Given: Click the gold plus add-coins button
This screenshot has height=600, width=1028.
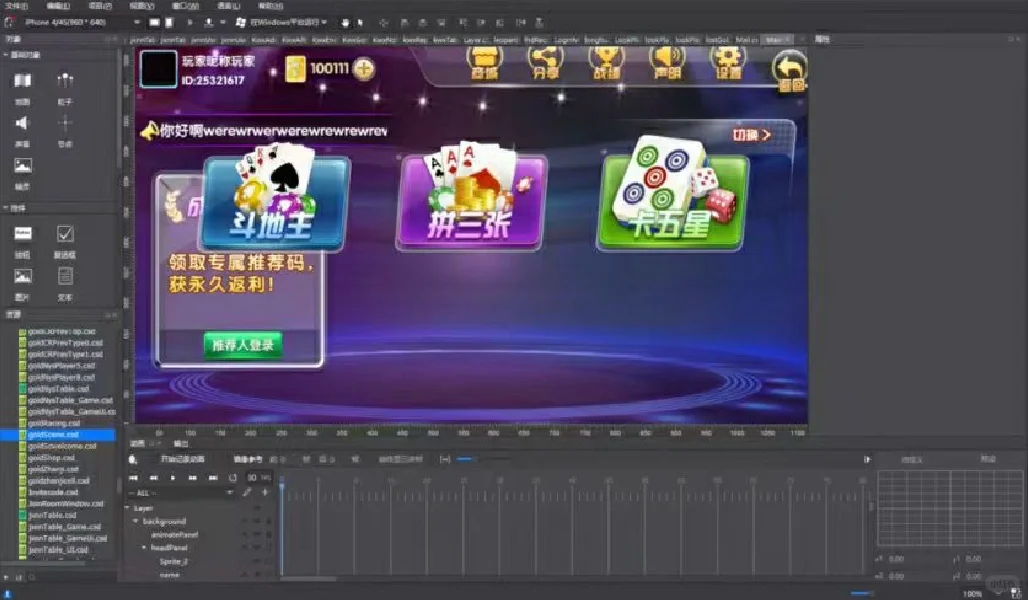Looking at the screenshot, I should (364, 68).
